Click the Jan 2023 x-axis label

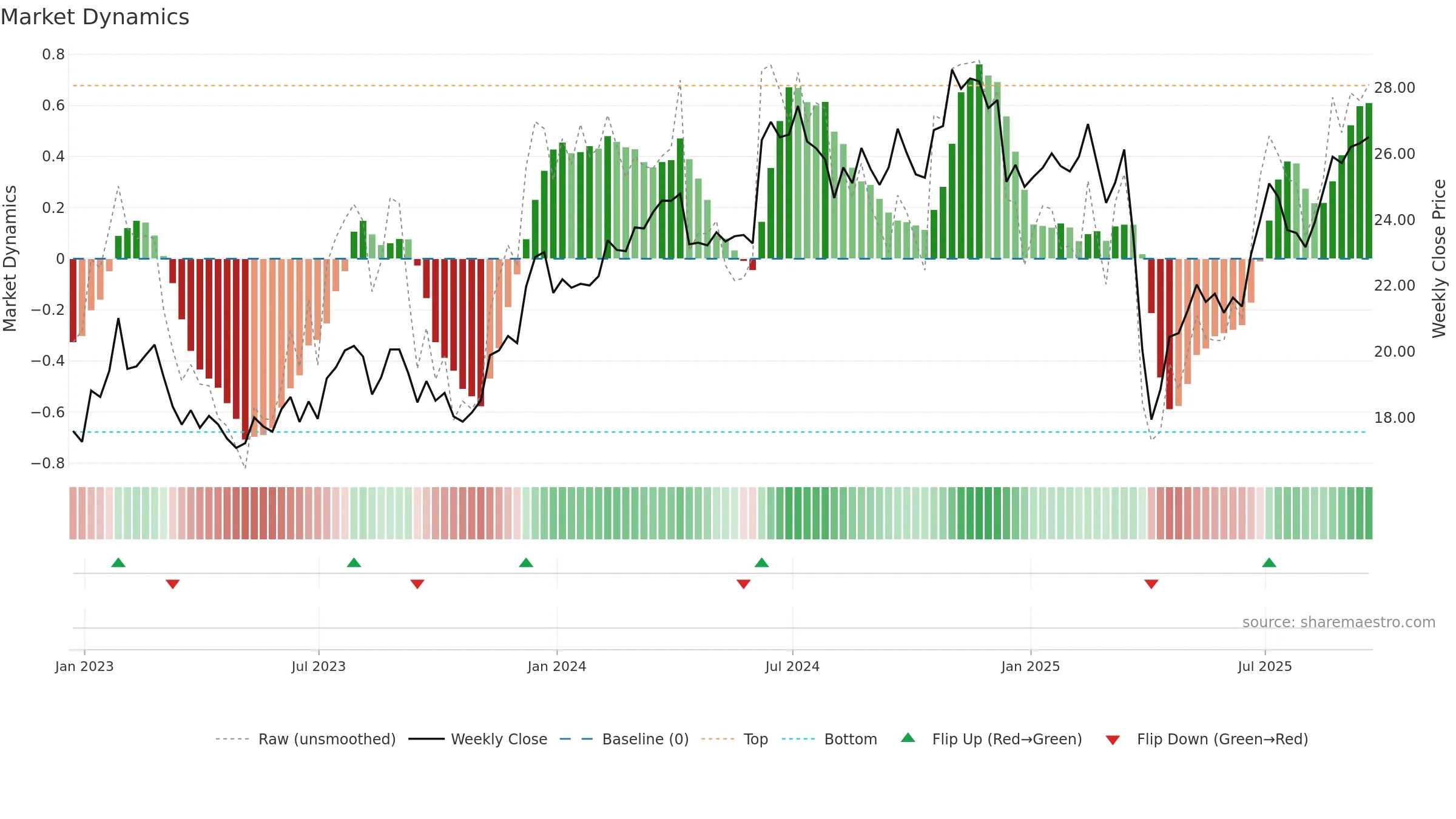tap(84, 666)
